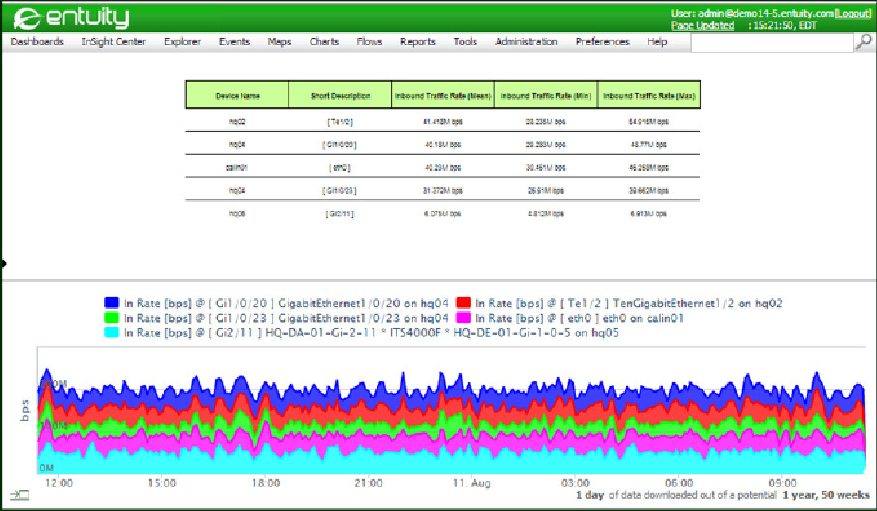Image resolution: width=877 pixels, height=511 pixels.
Task: Click the Inbound Traffic Rate (Mean) column header
Action: [x=443, y=95]
